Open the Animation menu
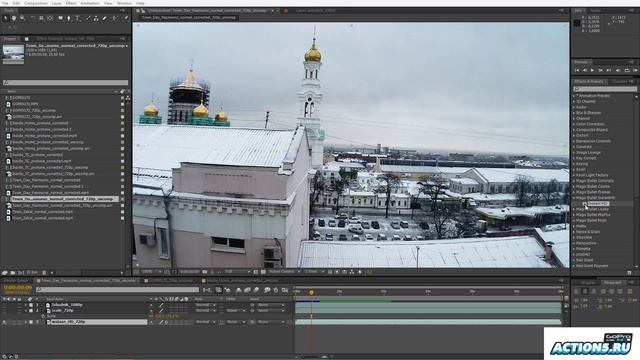 [90, 3]
